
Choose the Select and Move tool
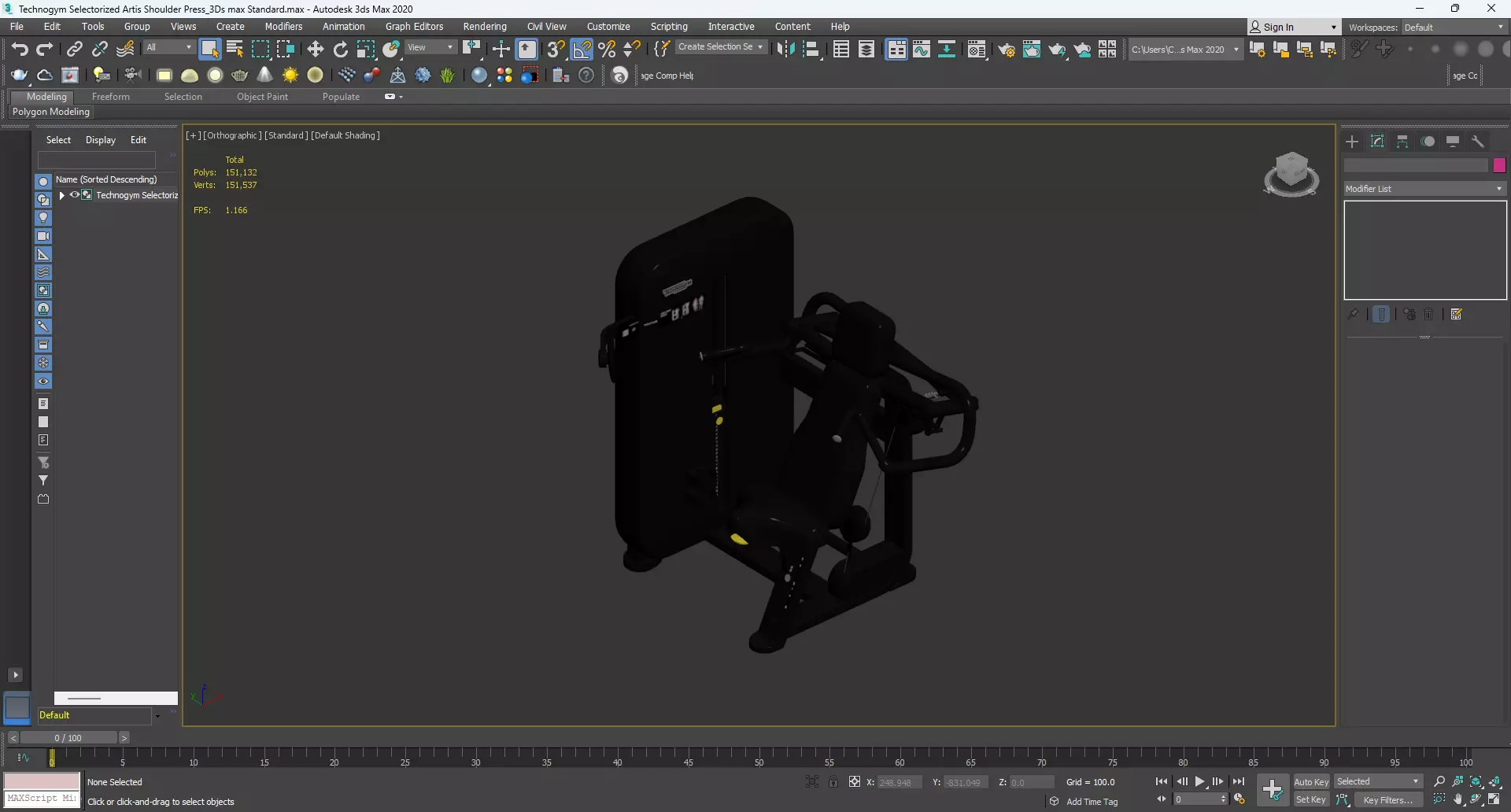click(316, 49)
